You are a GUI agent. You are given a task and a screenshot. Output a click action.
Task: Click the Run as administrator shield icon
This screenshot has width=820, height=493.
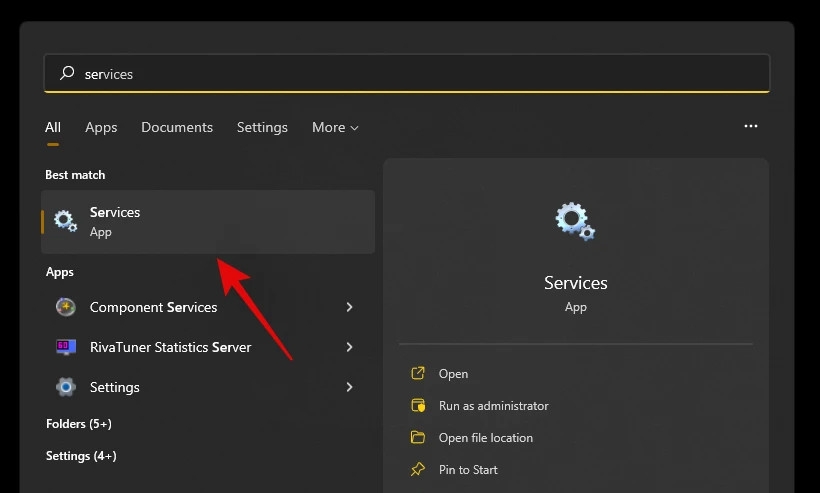pyautogui.click(x=418, y=406)
